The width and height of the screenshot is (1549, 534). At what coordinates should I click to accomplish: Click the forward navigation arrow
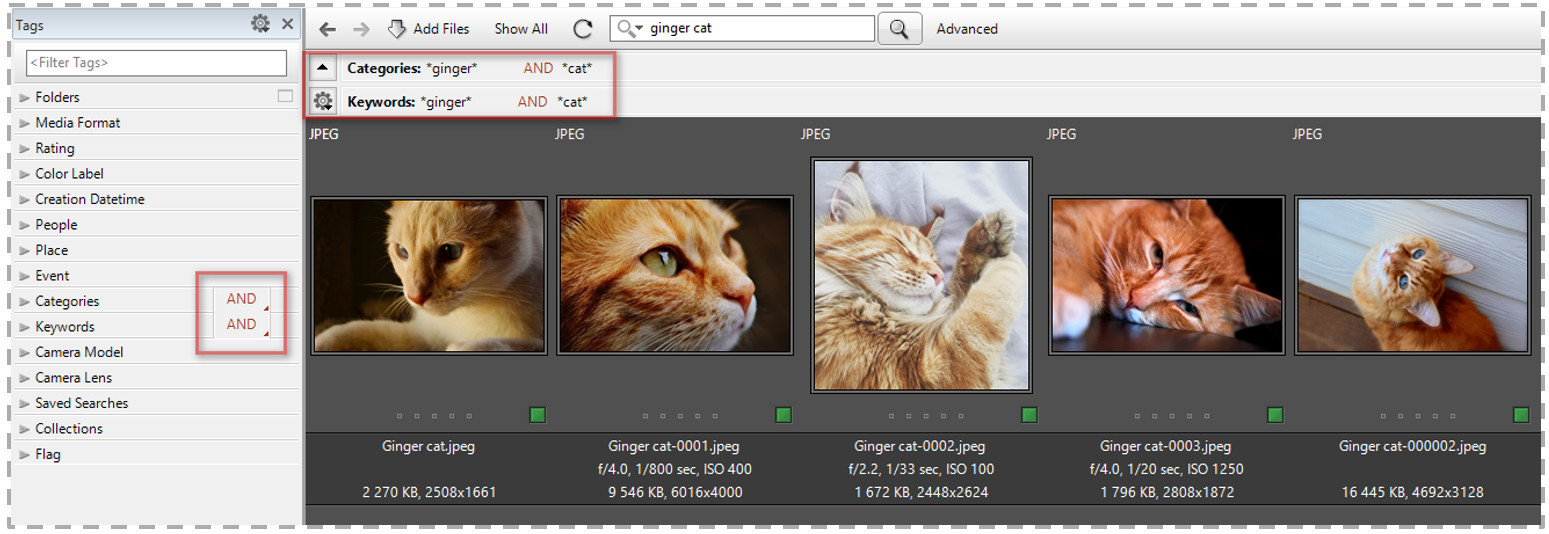(361, 29)
